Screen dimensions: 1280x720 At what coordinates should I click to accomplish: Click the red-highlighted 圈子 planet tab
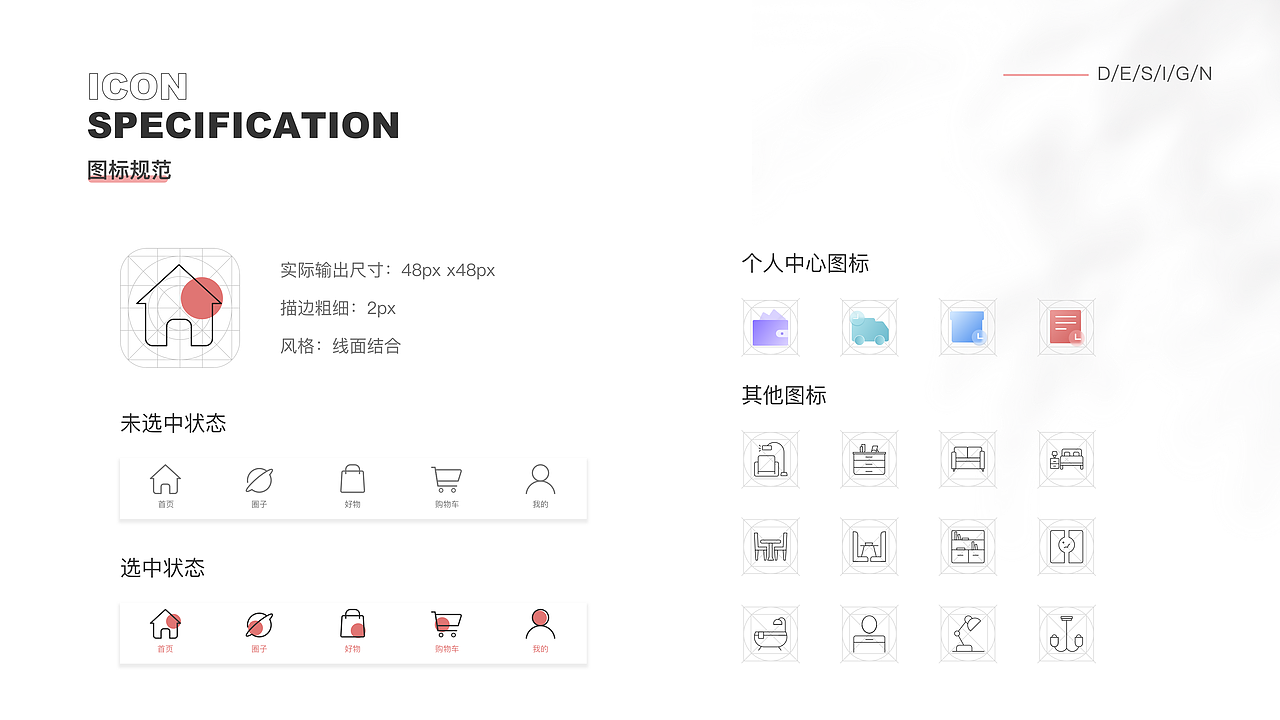tap(259, 632)
